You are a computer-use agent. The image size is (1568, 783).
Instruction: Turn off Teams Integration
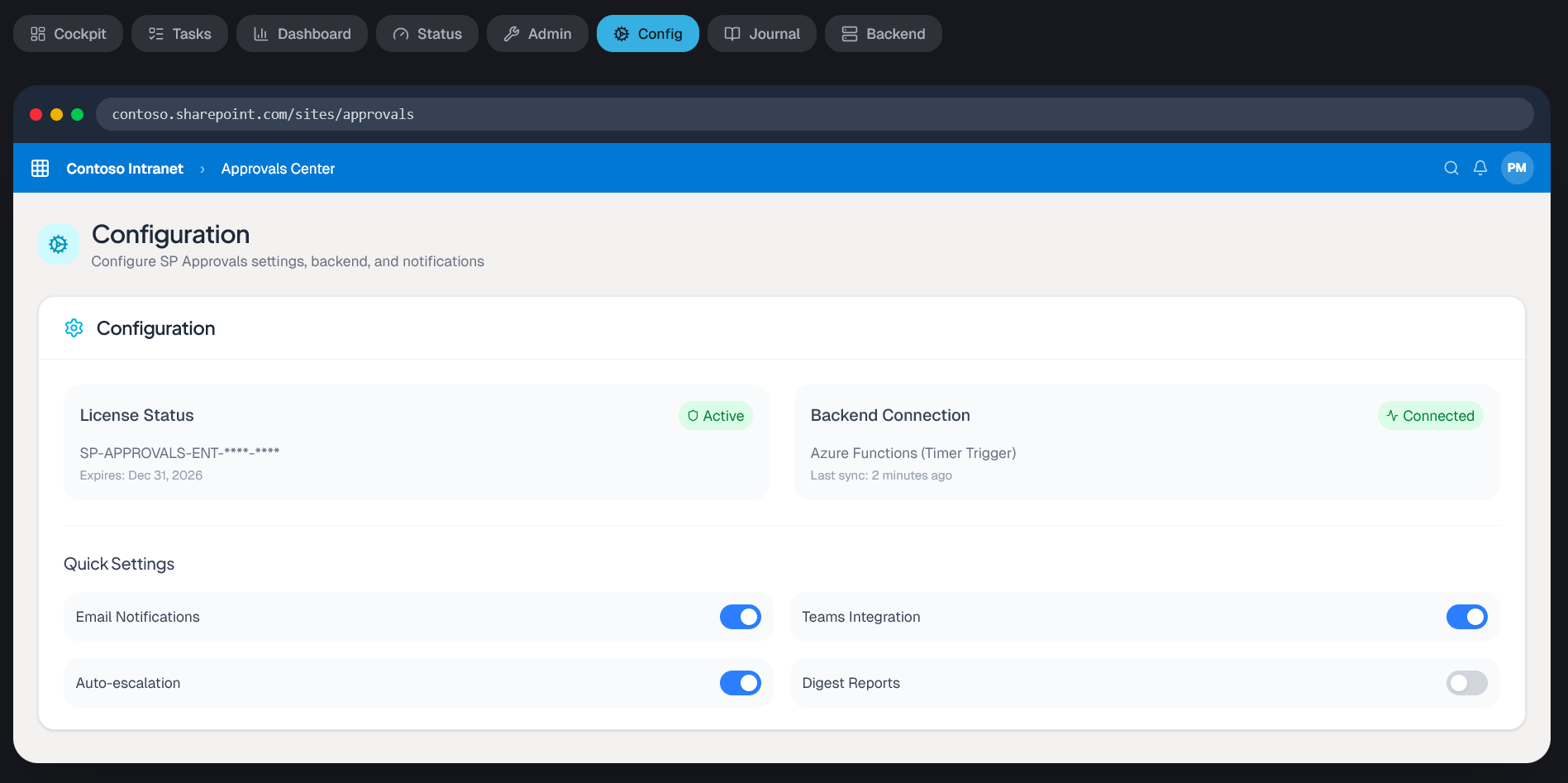click(1466, 617)
